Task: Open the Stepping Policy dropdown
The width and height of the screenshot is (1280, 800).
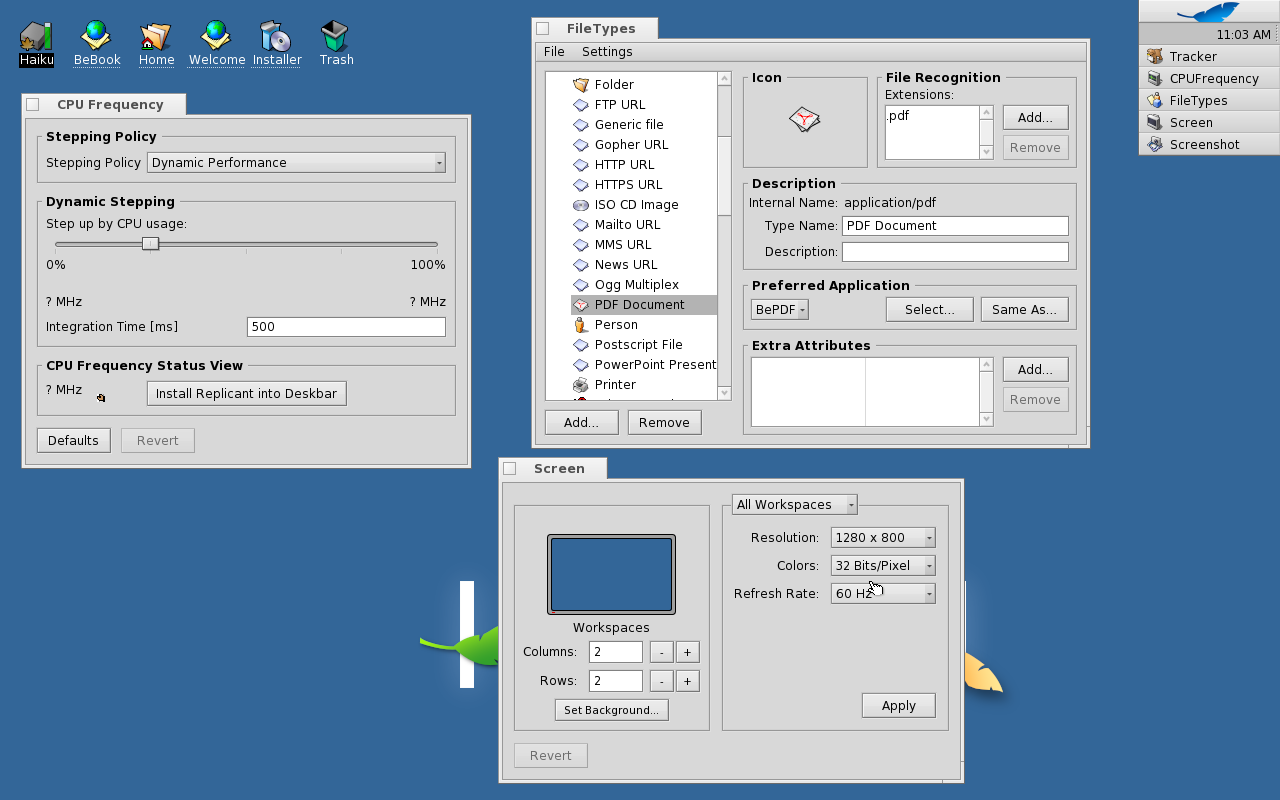Action: click(296, 163)
